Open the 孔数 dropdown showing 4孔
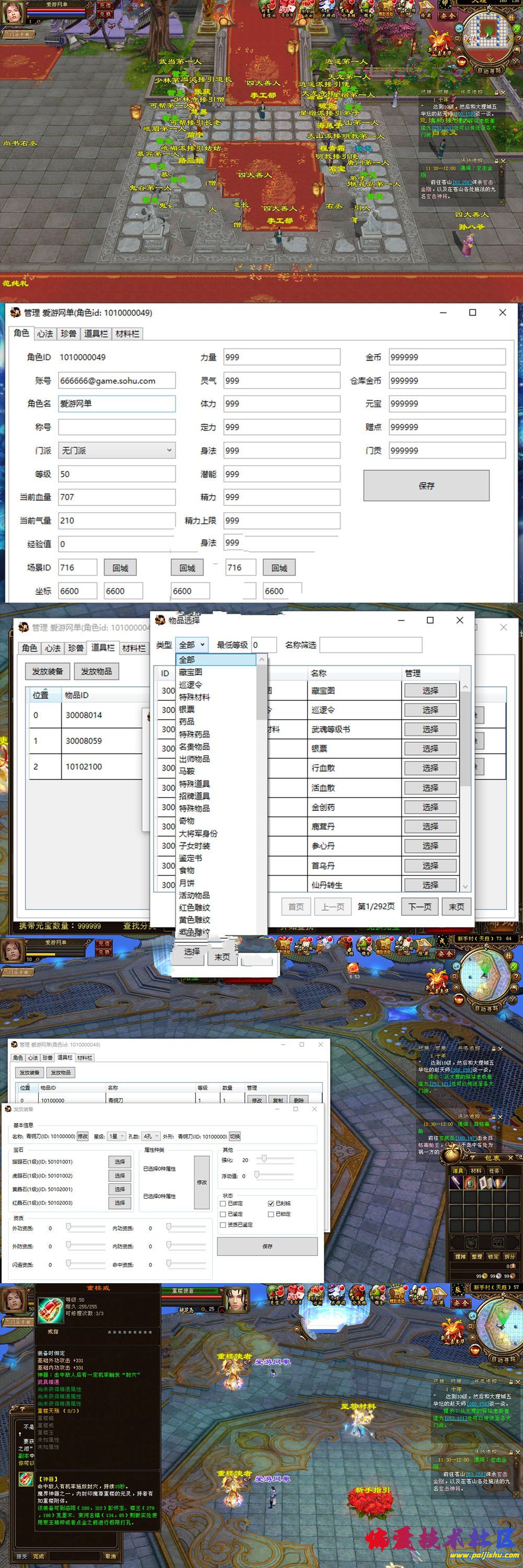The image size is (523, 1568). tap(151, 1136)
